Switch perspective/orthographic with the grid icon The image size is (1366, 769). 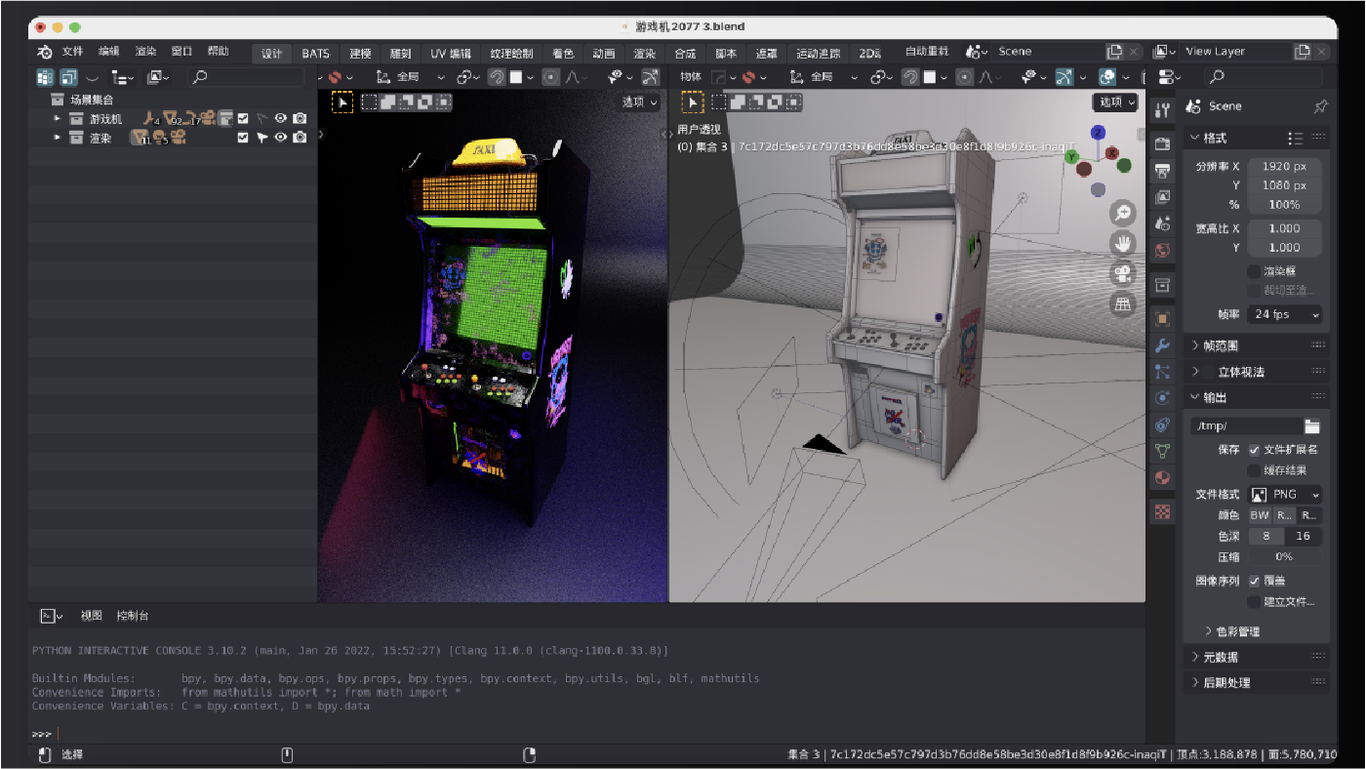(x=1122, y=304)
